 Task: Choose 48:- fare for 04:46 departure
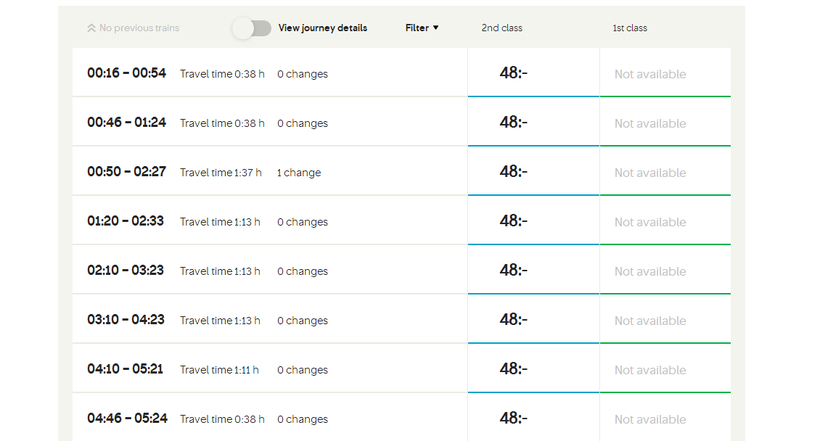tap(514, 418)
